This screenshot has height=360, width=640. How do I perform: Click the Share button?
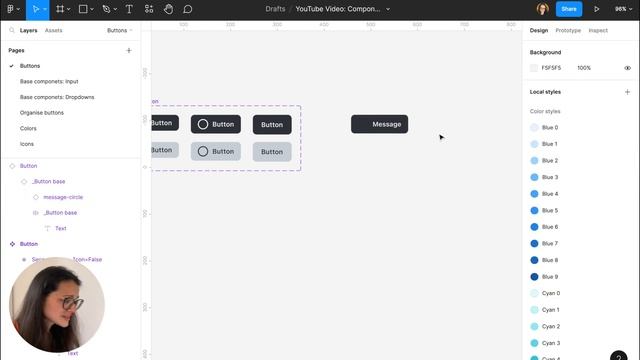[569, 9]
